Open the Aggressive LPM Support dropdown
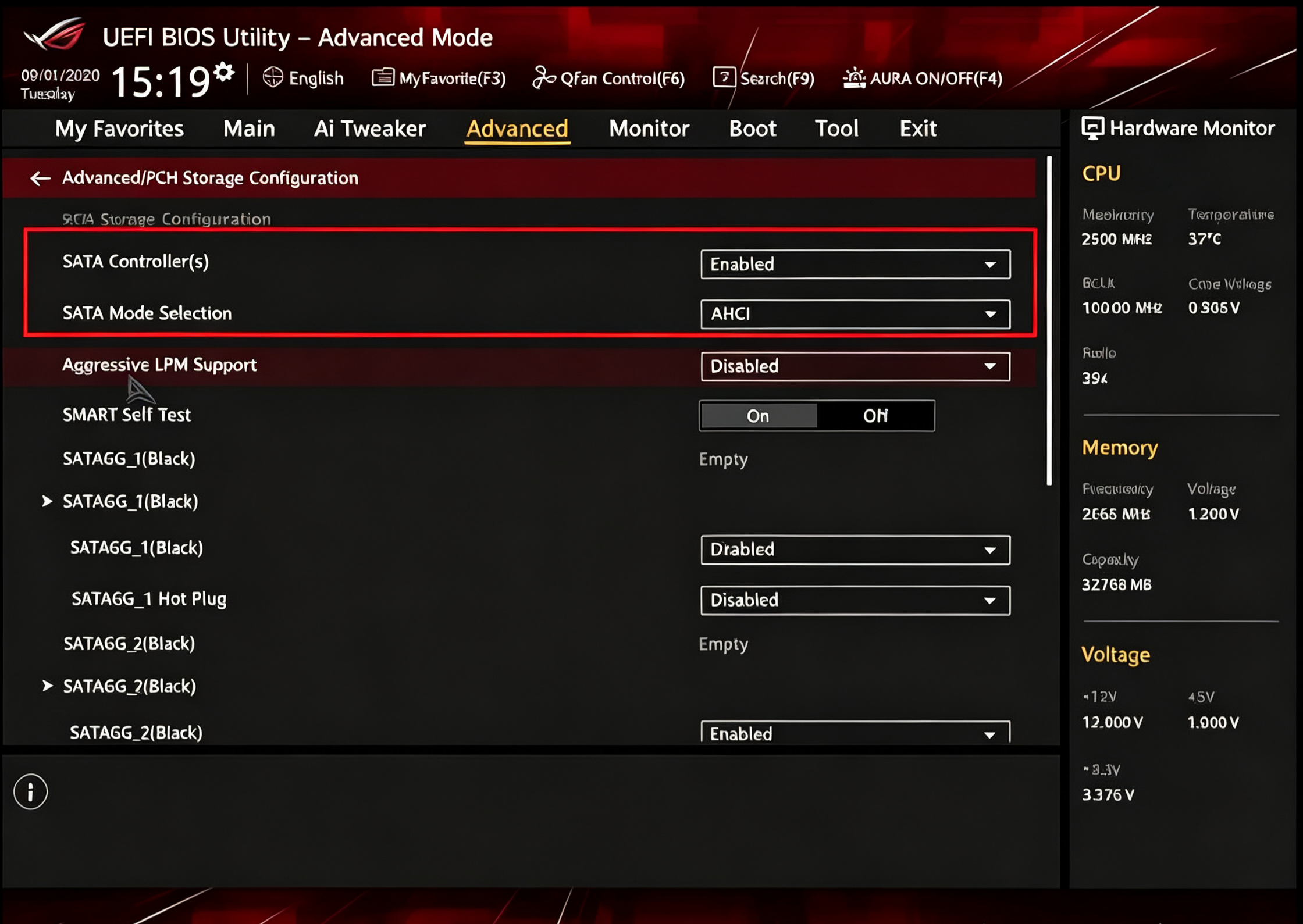1303x924 pixels. pyautogui.click(x=855, y=366)
